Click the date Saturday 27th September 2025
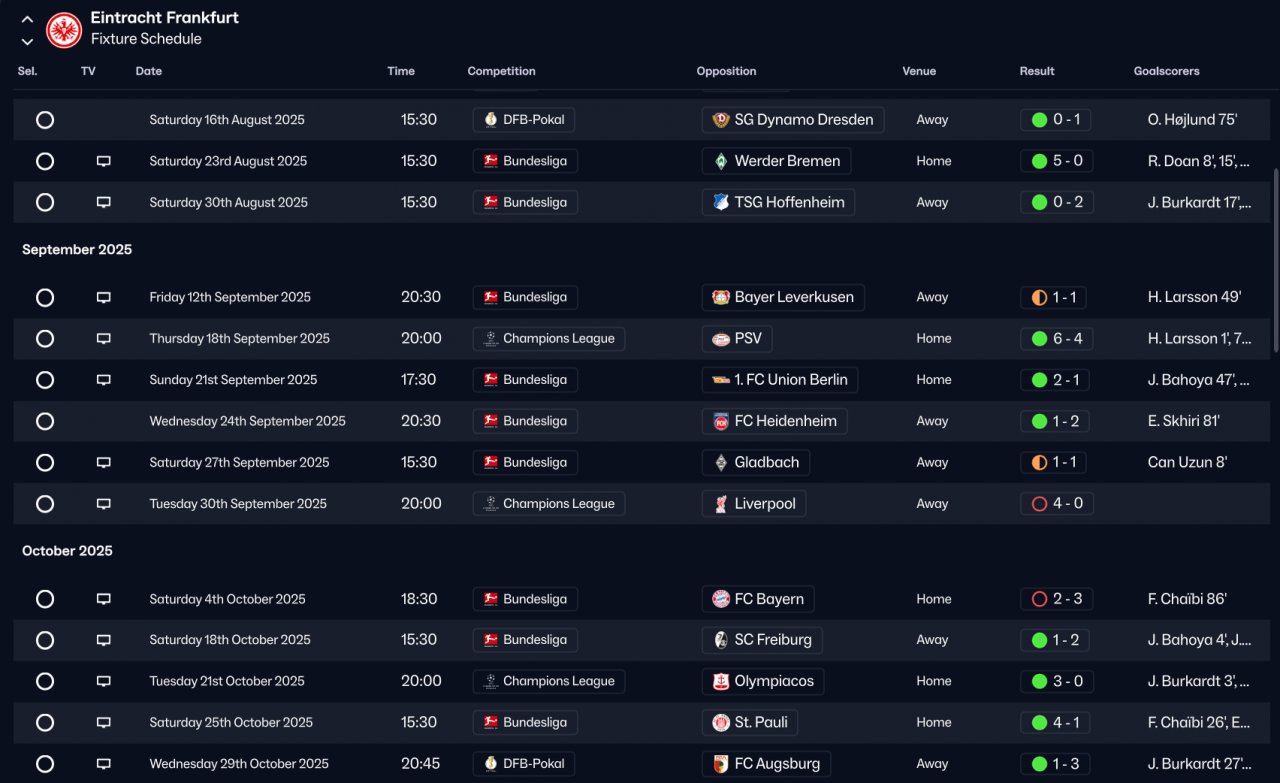Viewport: 1280px width, 783px height. click(239, 462)
